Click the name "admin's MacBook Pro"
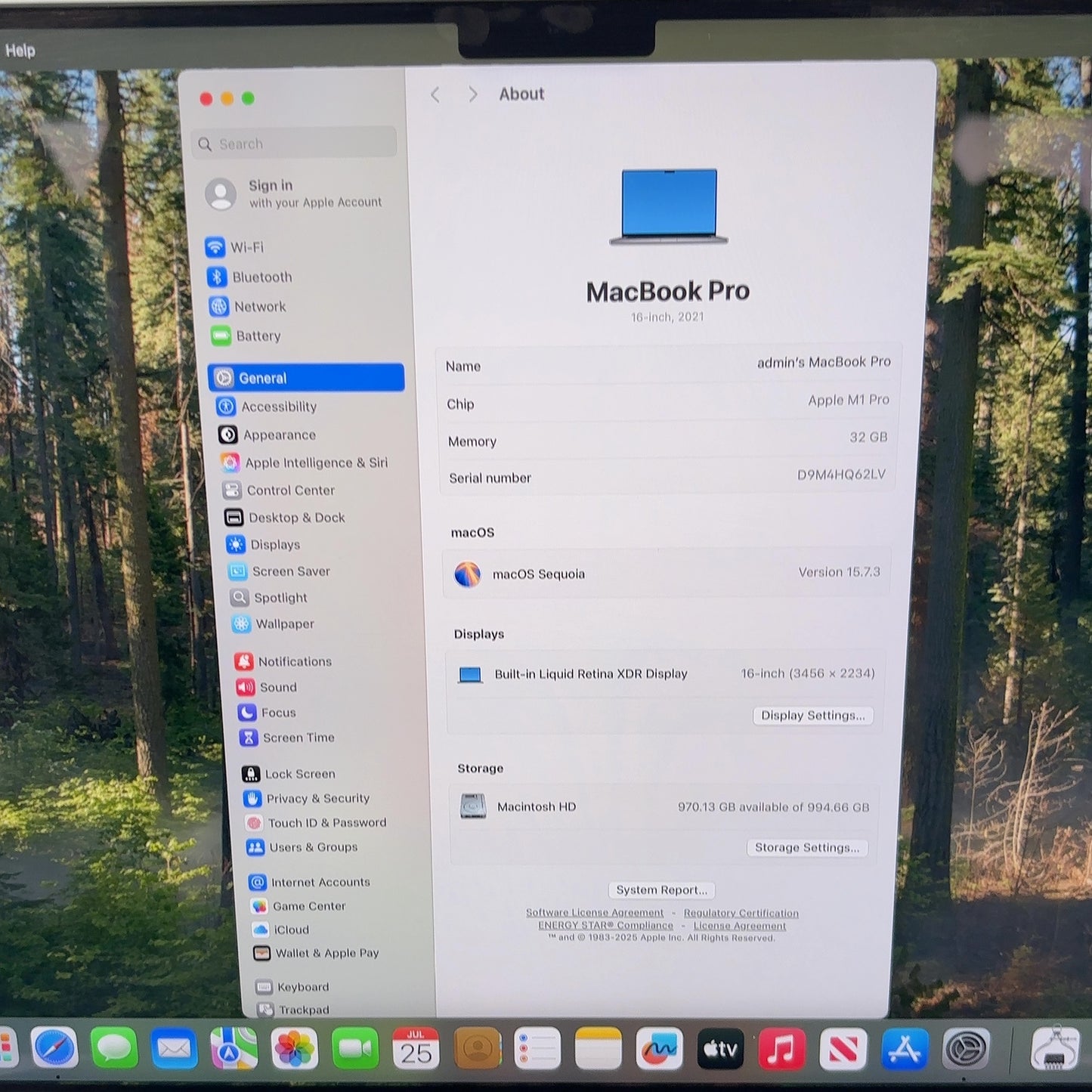 tap(824, 363)
